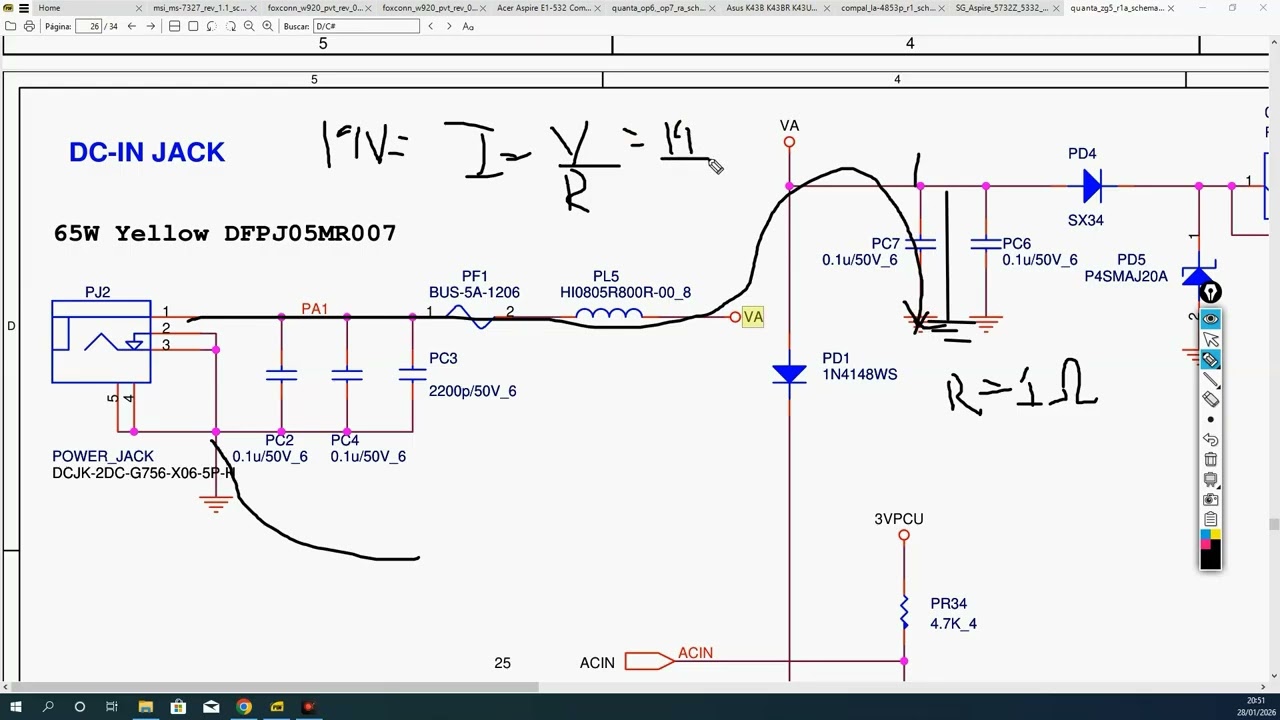Click the black current color swatch
The width and height of the screenshot is (1280, 720).
(1210, 558)
